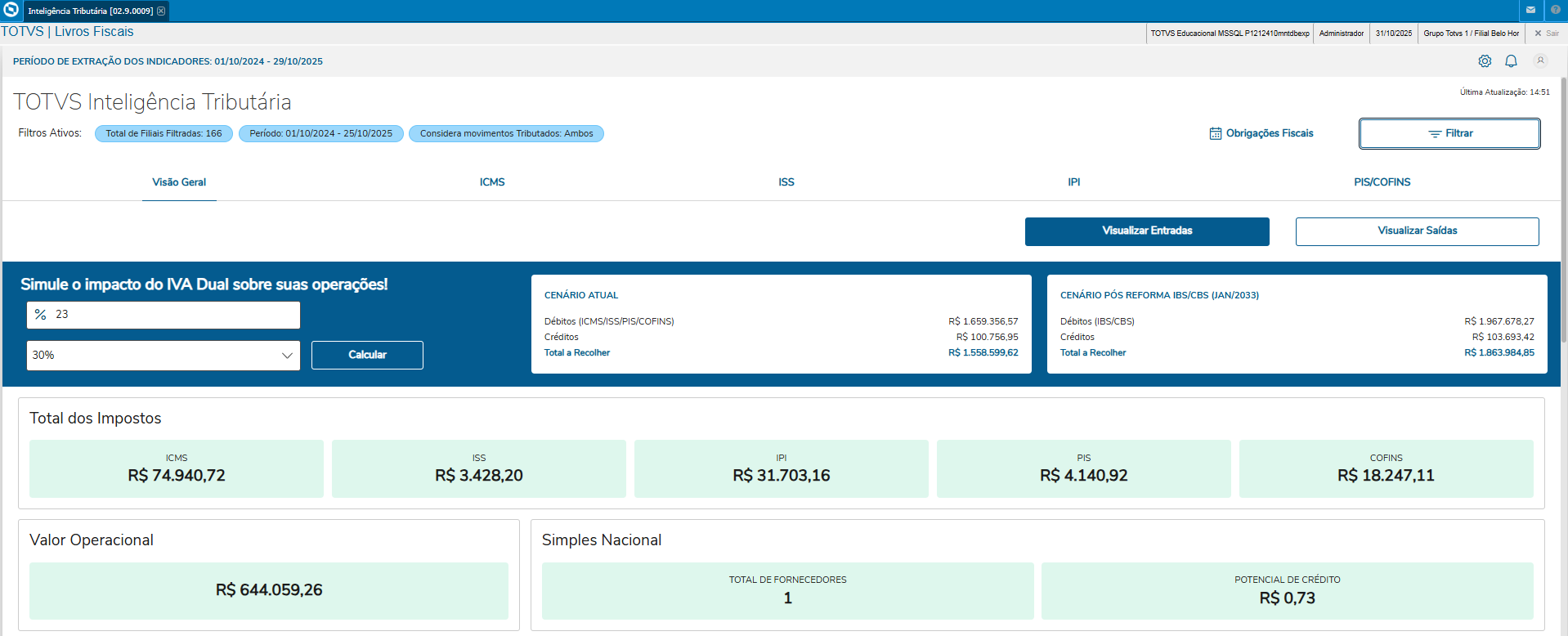1568x636 pixels.
Task: Open the PIS/COFINS tab
Action: (1382, 182)
